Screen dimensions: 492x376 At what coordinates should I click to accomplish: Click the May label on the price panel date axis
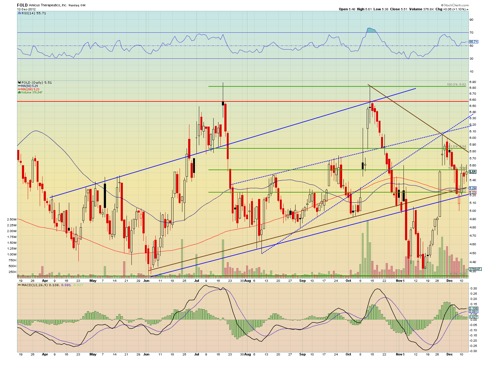(x=93, y=281)
